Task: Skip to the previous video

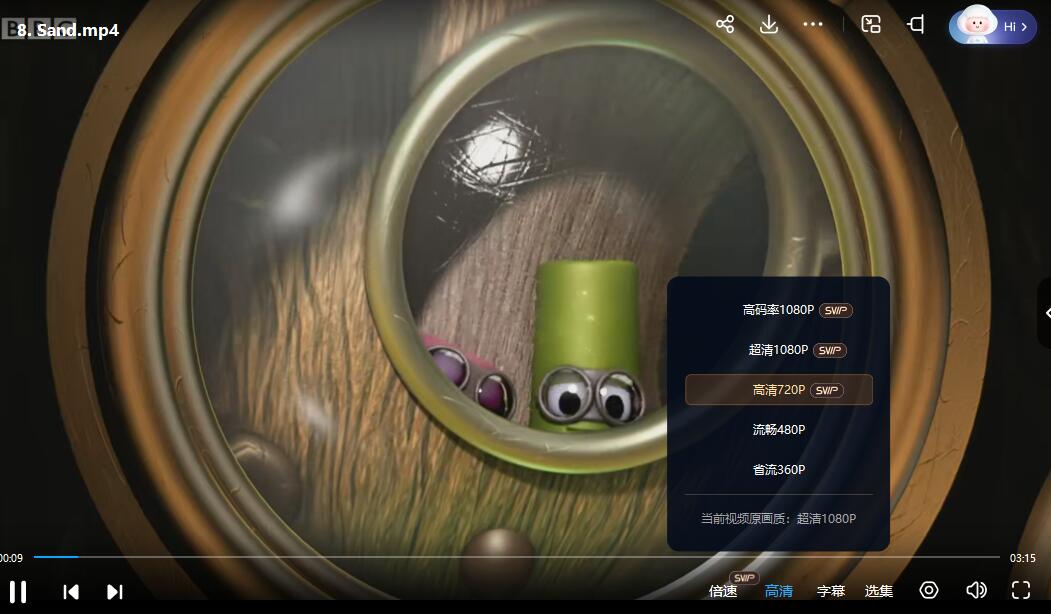Action: 70,591
